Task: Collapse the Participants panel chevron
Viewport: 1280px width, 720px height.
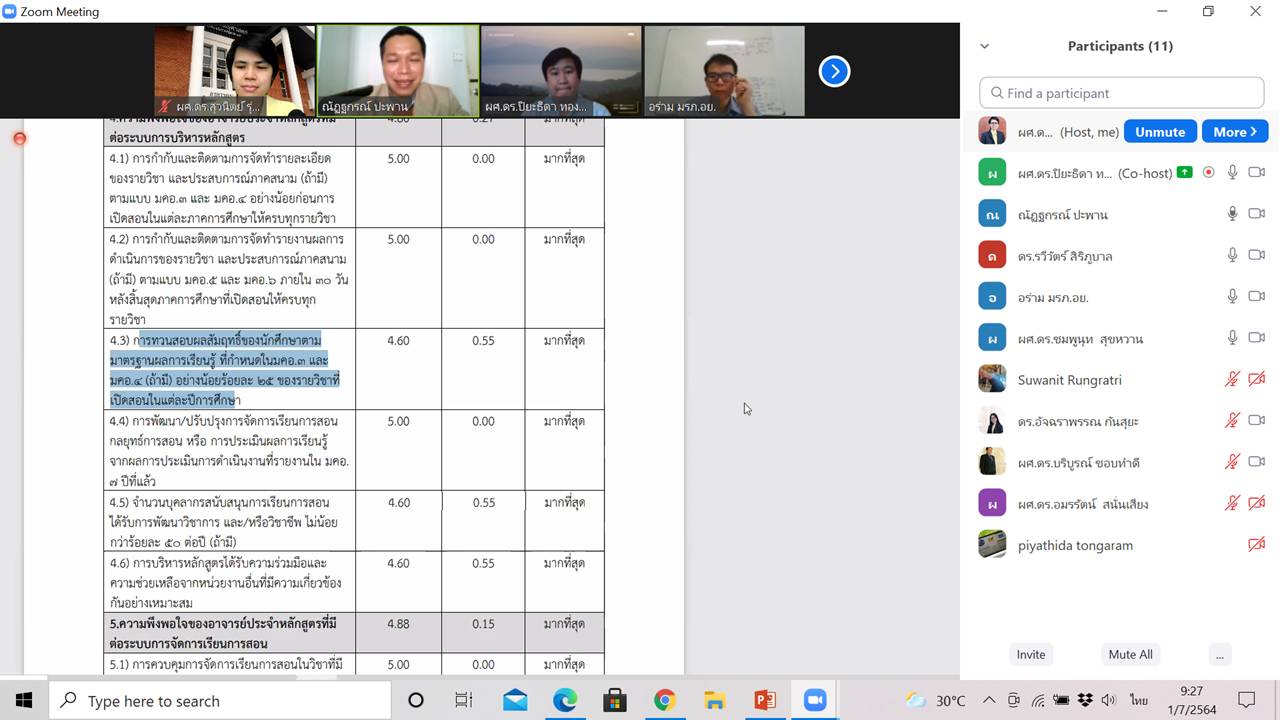Action: coord(984,46)
